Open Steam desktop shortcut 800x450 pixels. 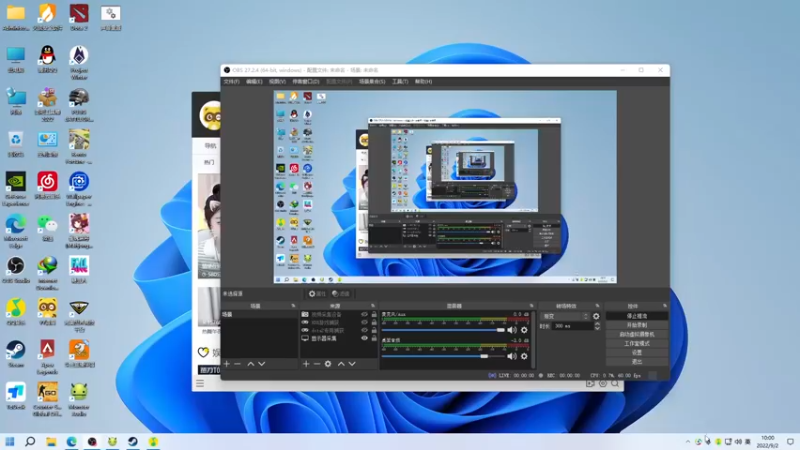tap(16, 354)
